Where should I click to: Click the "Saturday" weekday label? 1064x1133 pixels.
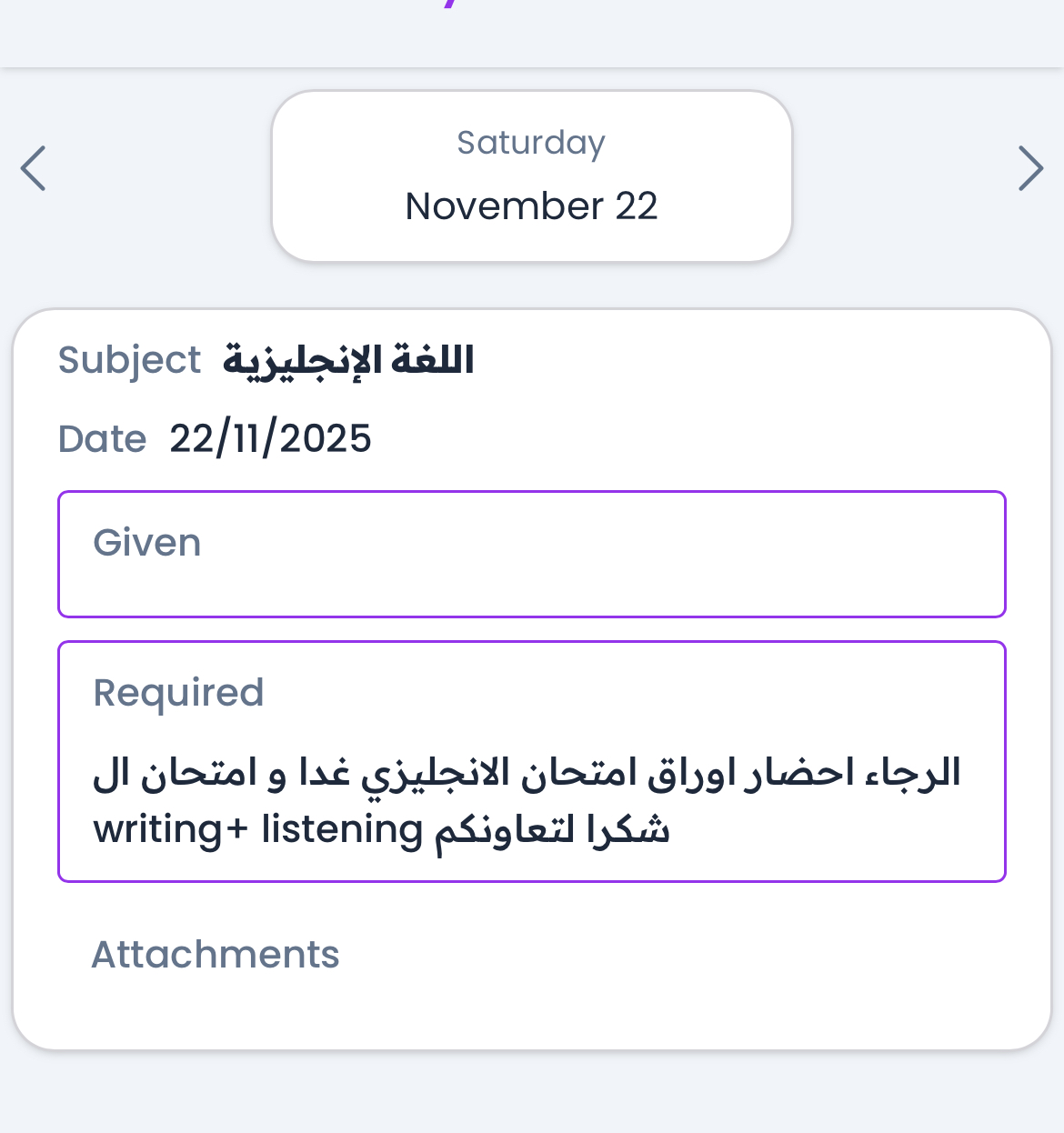pos(531,143)
